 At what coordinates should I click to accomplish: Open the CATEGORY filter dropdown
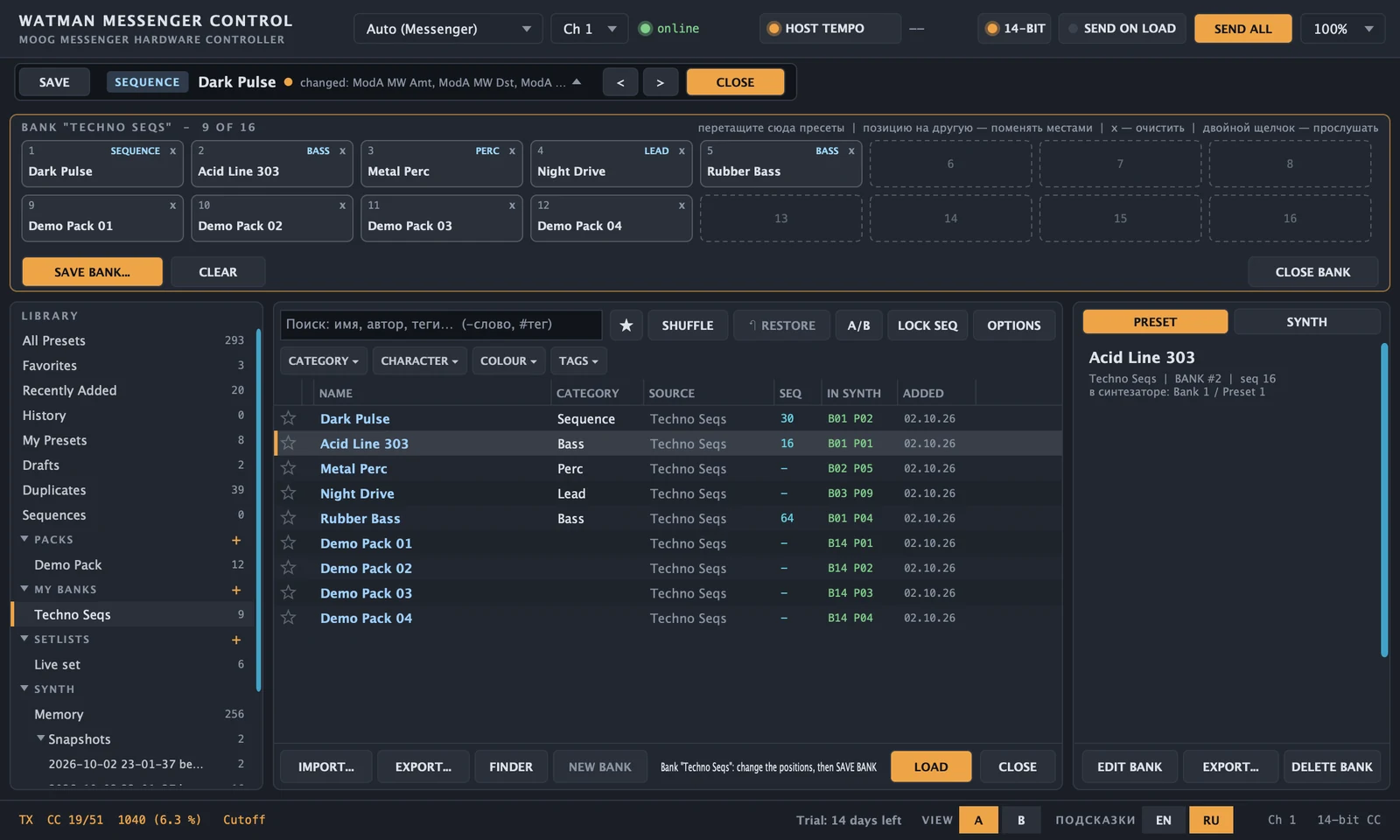tap(324, 360)
